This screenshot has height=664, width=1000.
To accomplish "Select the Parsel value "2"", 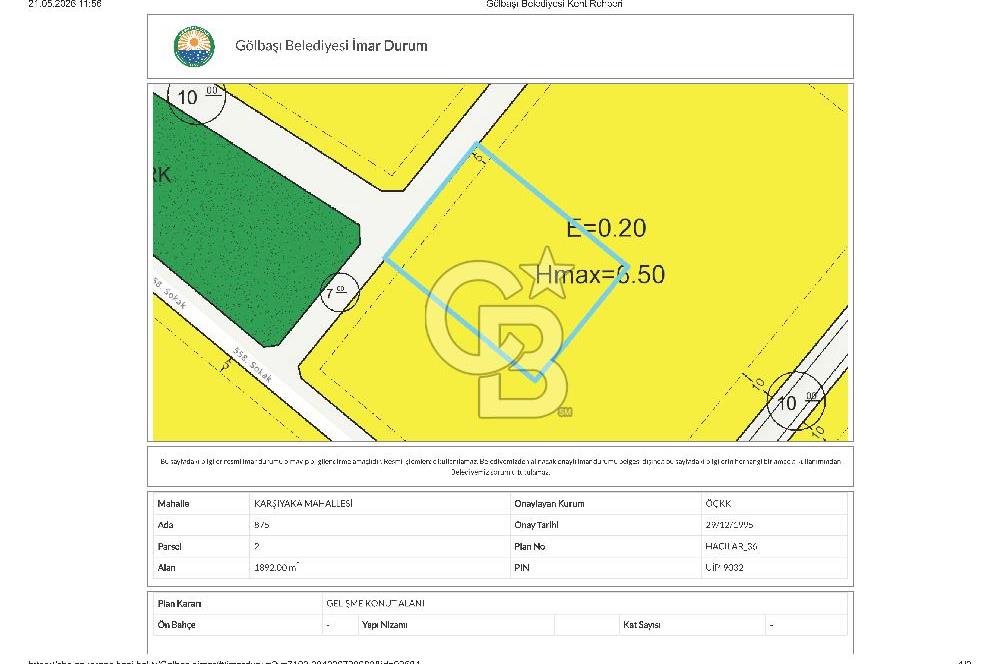I will tap(256, 547).
